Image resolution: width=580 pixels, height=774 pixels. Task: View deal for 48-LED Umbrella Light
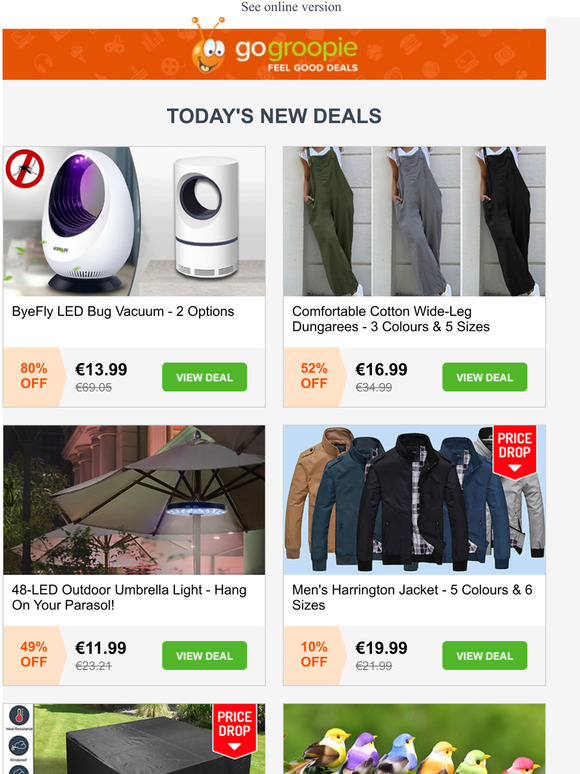tap(204, 656)
